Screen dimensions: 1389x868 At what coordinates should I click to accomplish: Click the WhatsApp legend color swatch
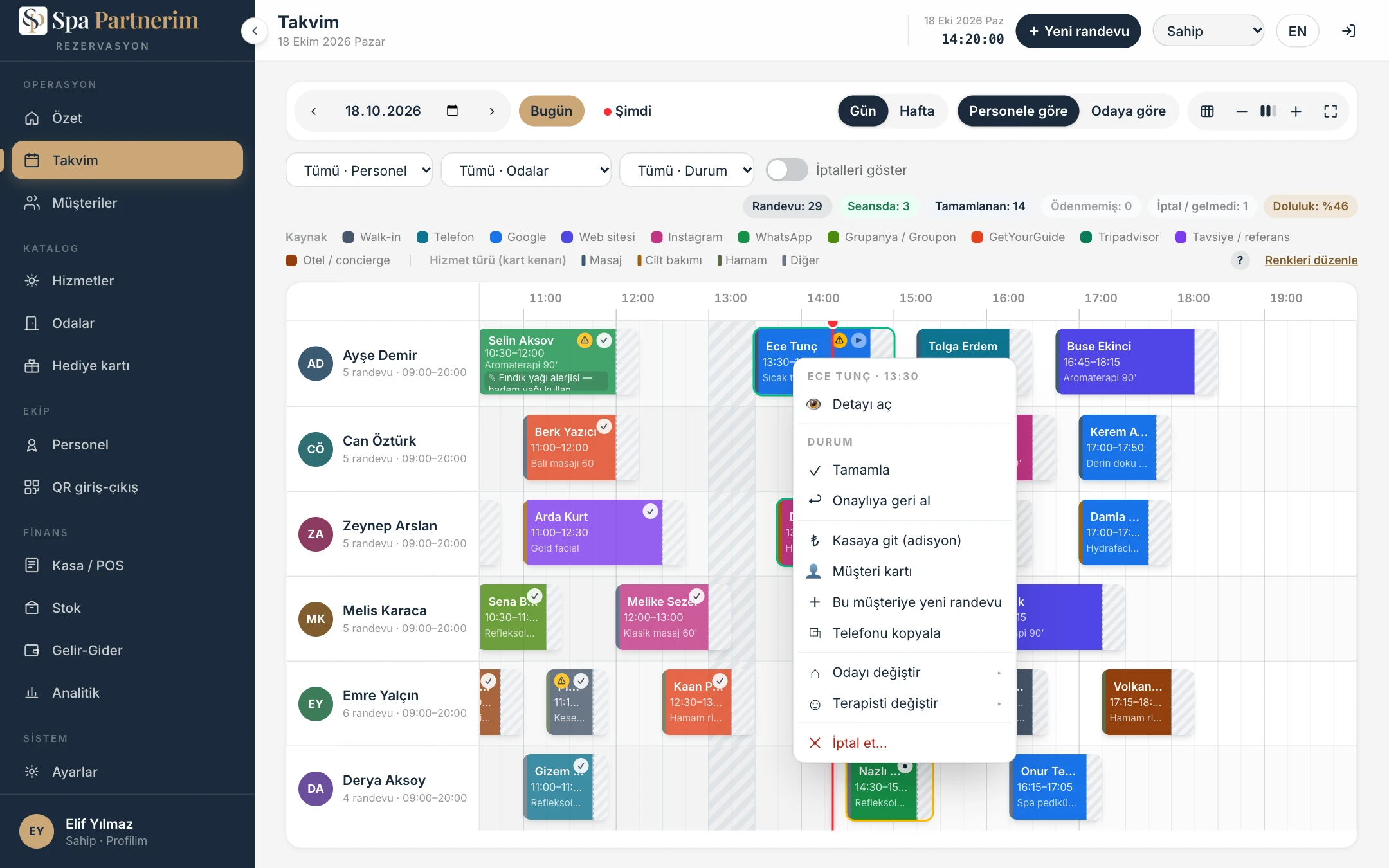pyautogui.click(x=744, y=237)
